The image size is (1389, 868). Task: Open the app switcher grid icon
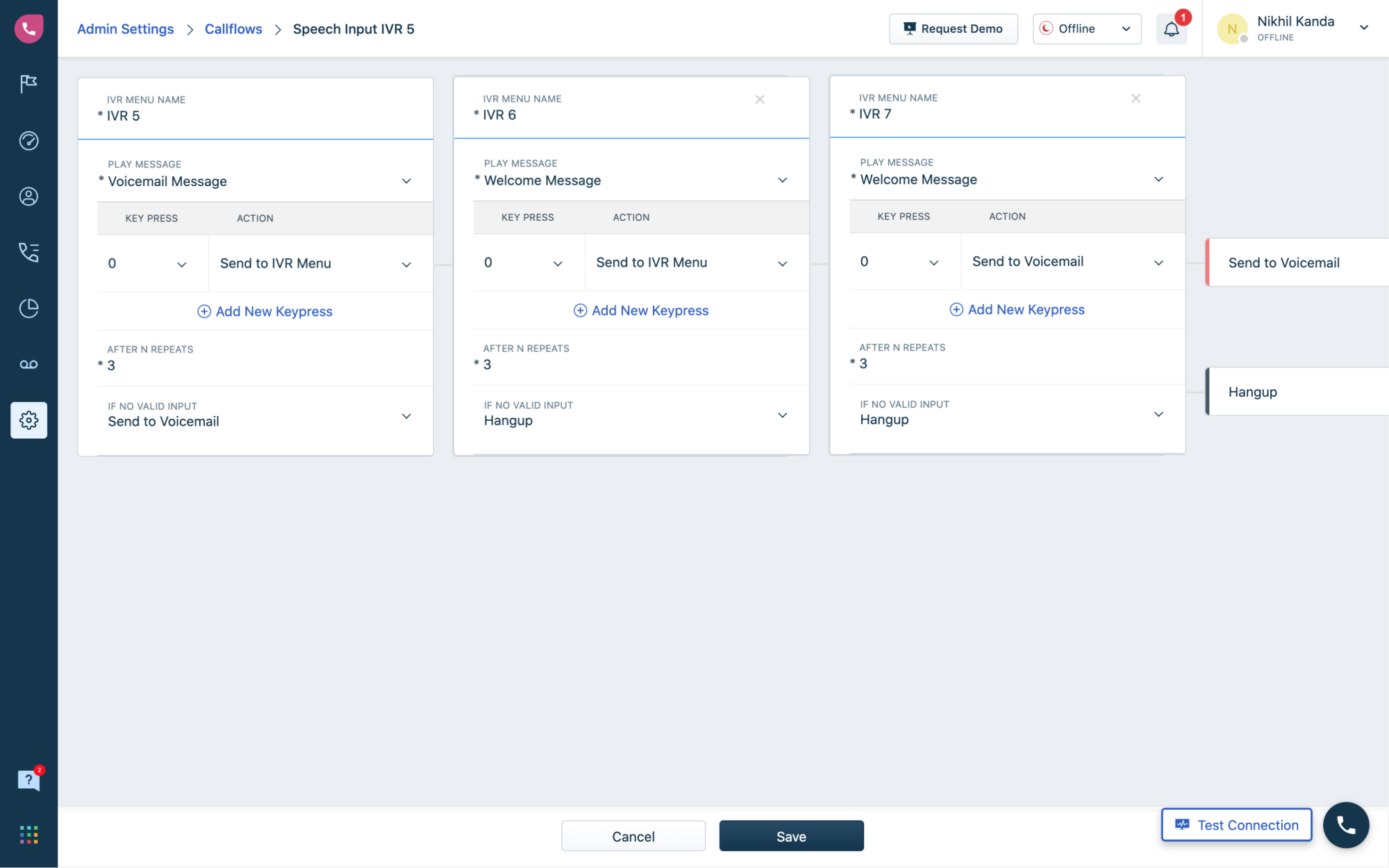pyautogui.click(x=28, y=834)
